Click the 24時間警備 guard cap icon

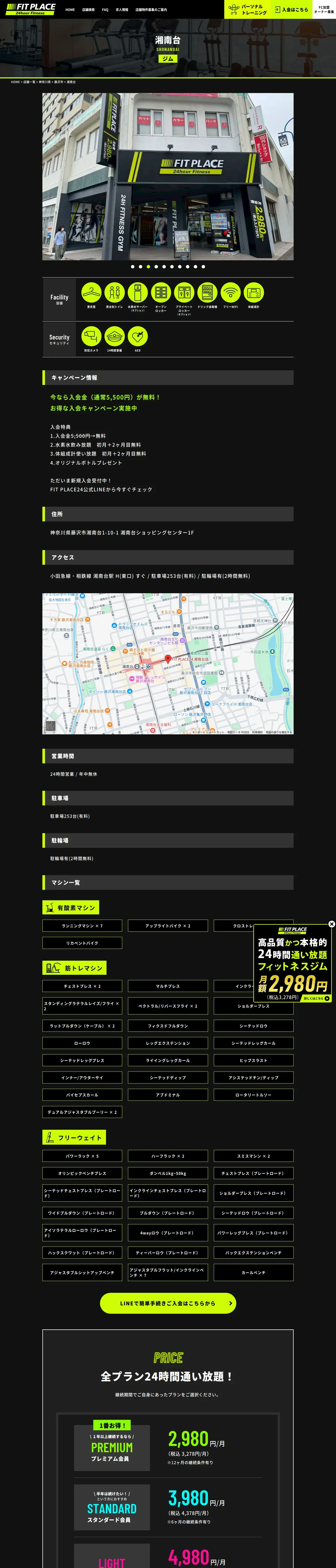[115, 337]
